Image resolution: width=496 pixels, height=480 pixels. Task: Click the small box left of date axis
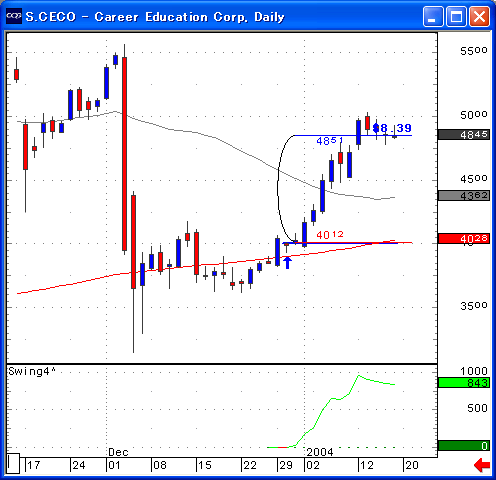point(13,463)
